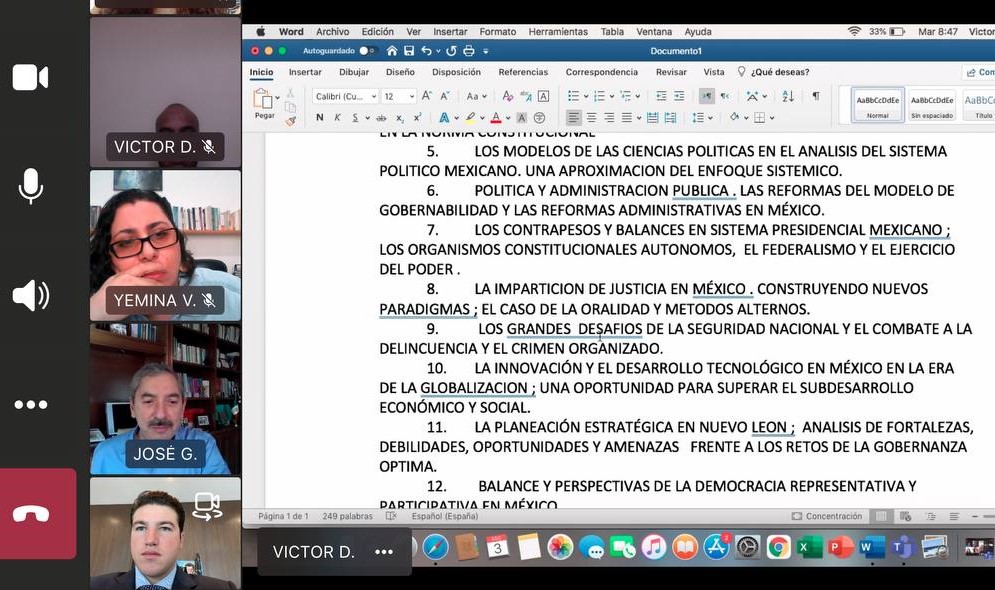Click the Save disk icon

(x=409, y=51)
